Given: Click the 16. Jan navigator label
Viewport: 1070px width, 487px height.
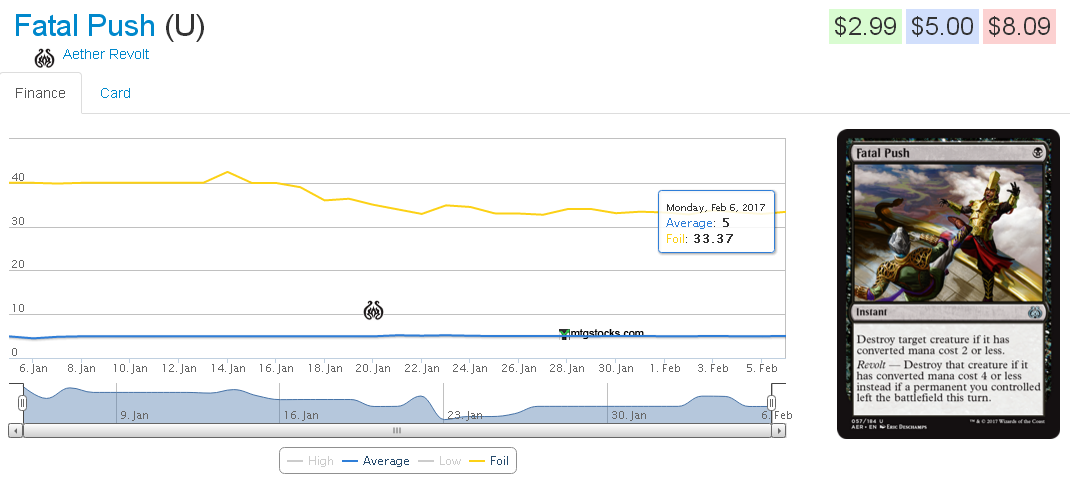Looking at the screenshot, I should click(x=301, y=415).
